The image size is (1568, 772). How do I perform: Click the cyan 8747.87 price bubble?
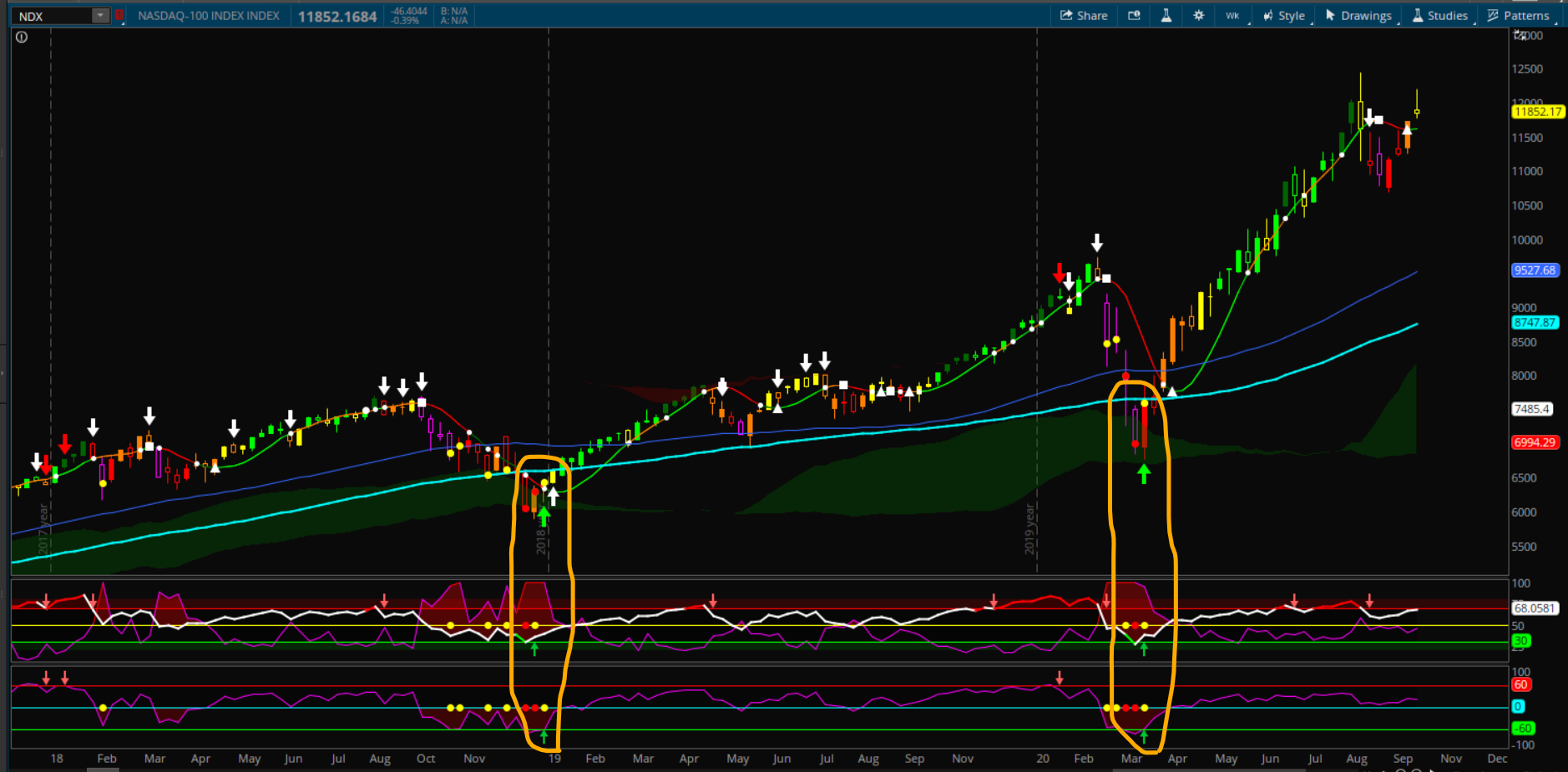coord(1535,323)
